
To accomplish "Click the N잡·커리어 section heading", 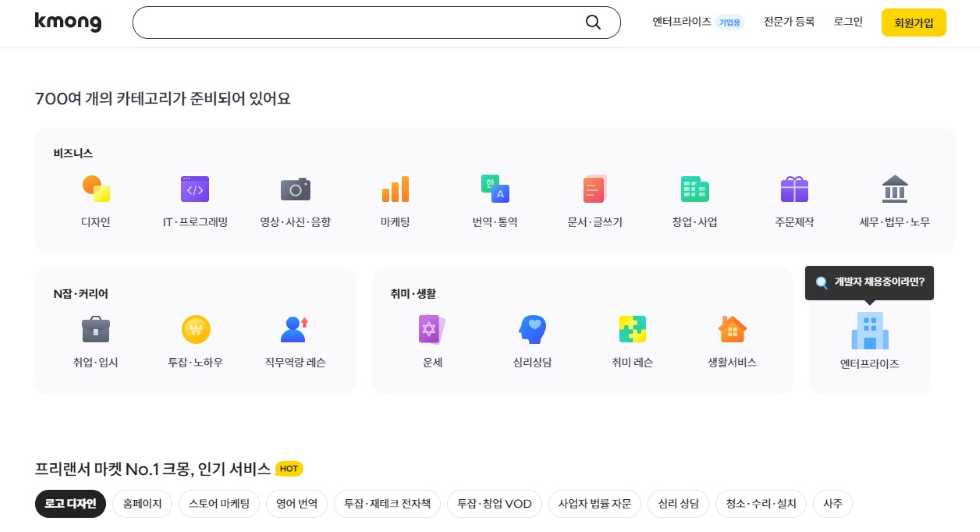I will tap(81, 294).
